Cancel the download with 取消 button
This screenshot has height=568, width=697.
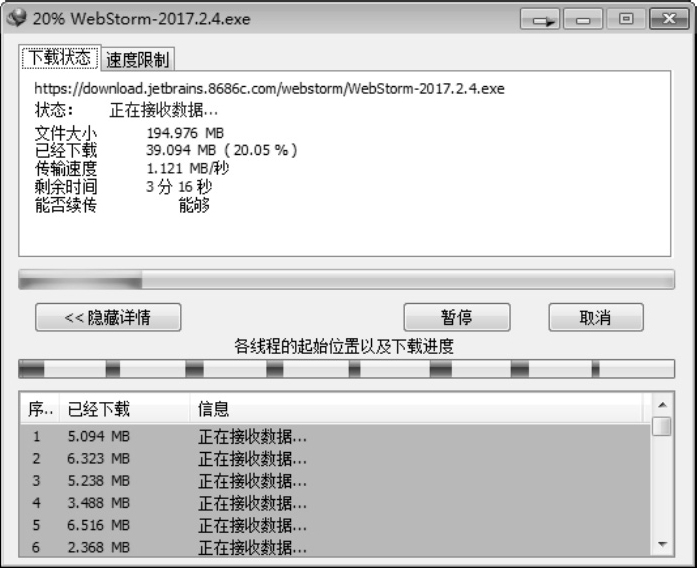[x=595, y=318]
